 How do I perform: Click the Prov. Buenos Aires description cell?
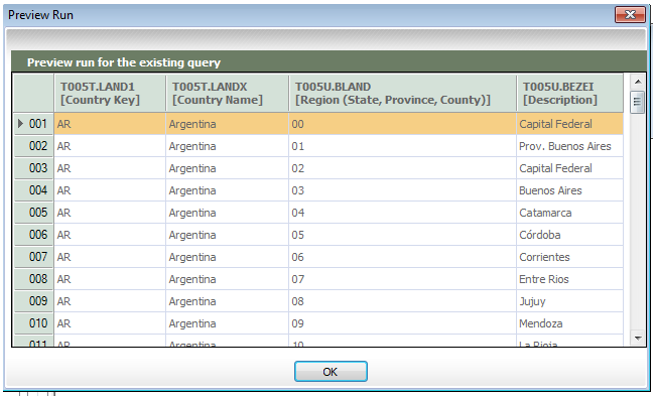click(x=570, y=146)
